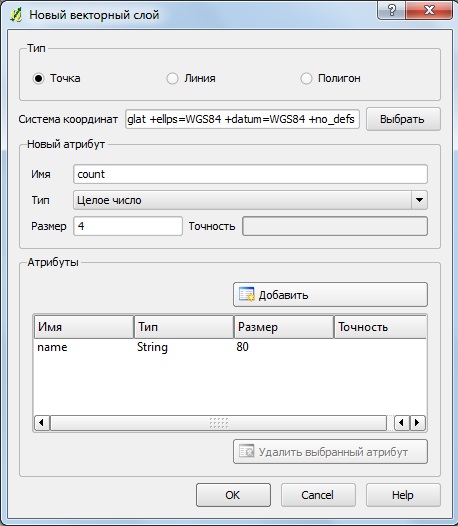The image size is (458, 526).
Task: Select the Точка radio button
Action: tap(38, 78)
